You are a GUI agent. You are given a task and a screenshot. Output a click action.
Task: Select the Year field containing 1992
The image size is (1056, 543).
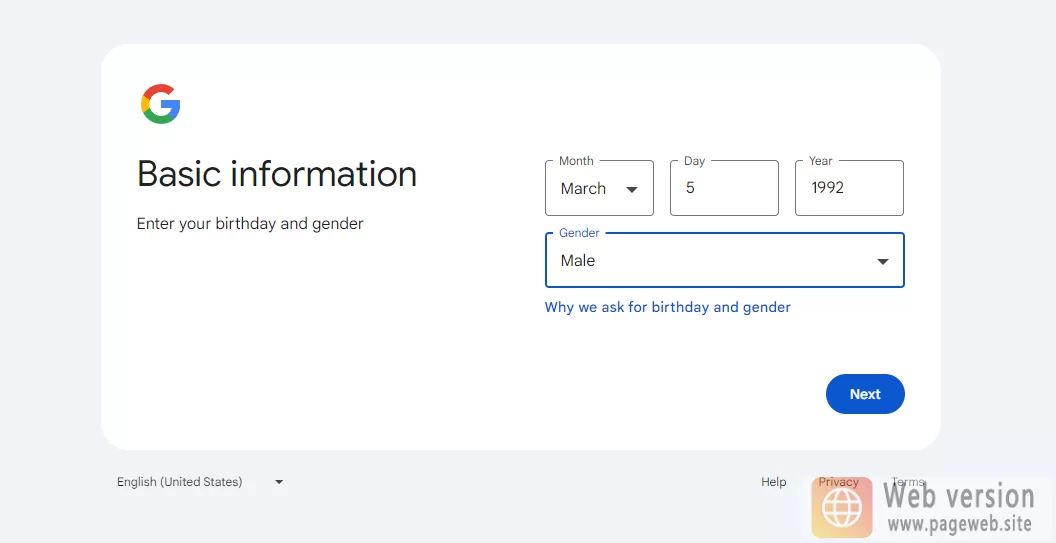[x=848, y=188]
